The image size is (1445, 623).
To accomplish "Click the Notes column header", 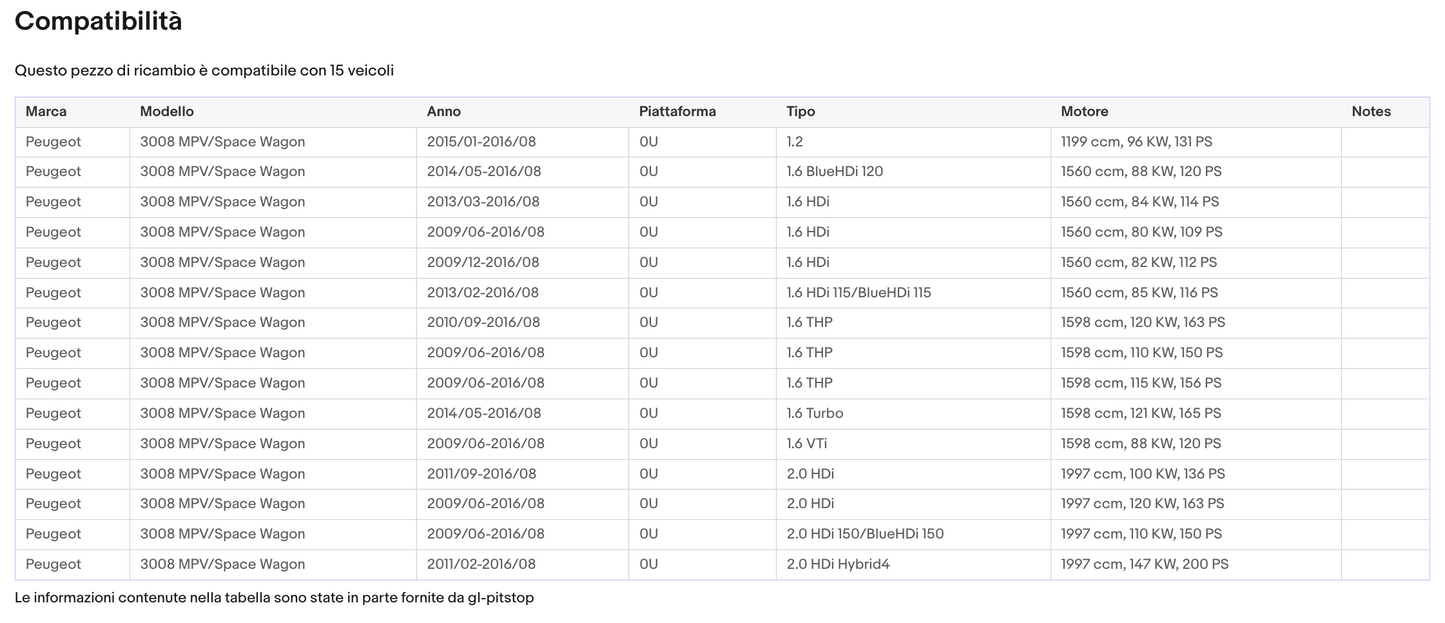I will (x=1371, y=112).
